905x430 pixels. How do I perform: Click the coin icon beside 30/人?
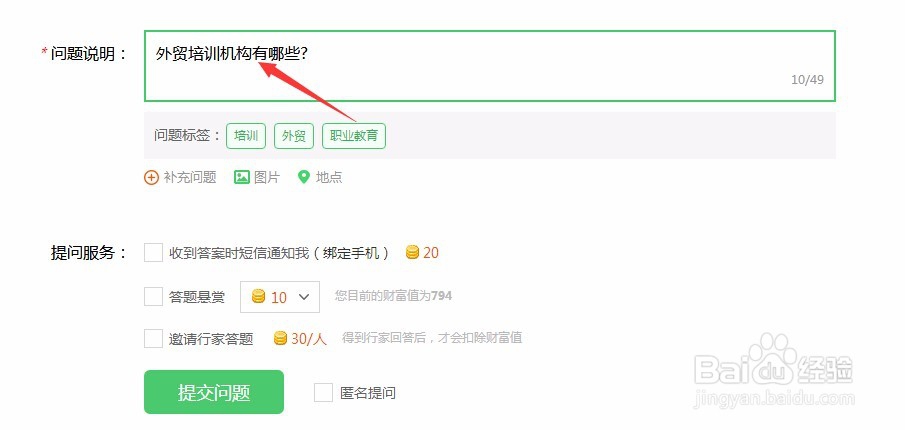pos(280,338)
